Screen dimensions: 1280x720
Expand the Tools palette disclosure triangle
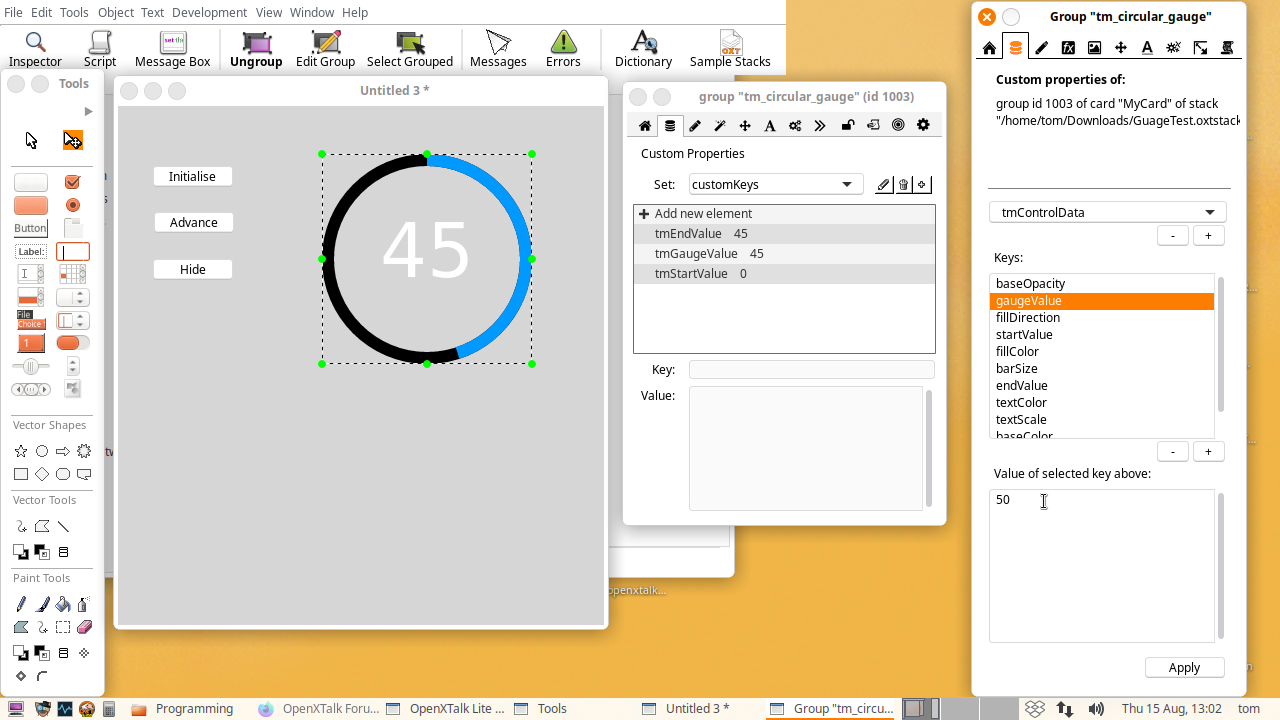point(88,111)
